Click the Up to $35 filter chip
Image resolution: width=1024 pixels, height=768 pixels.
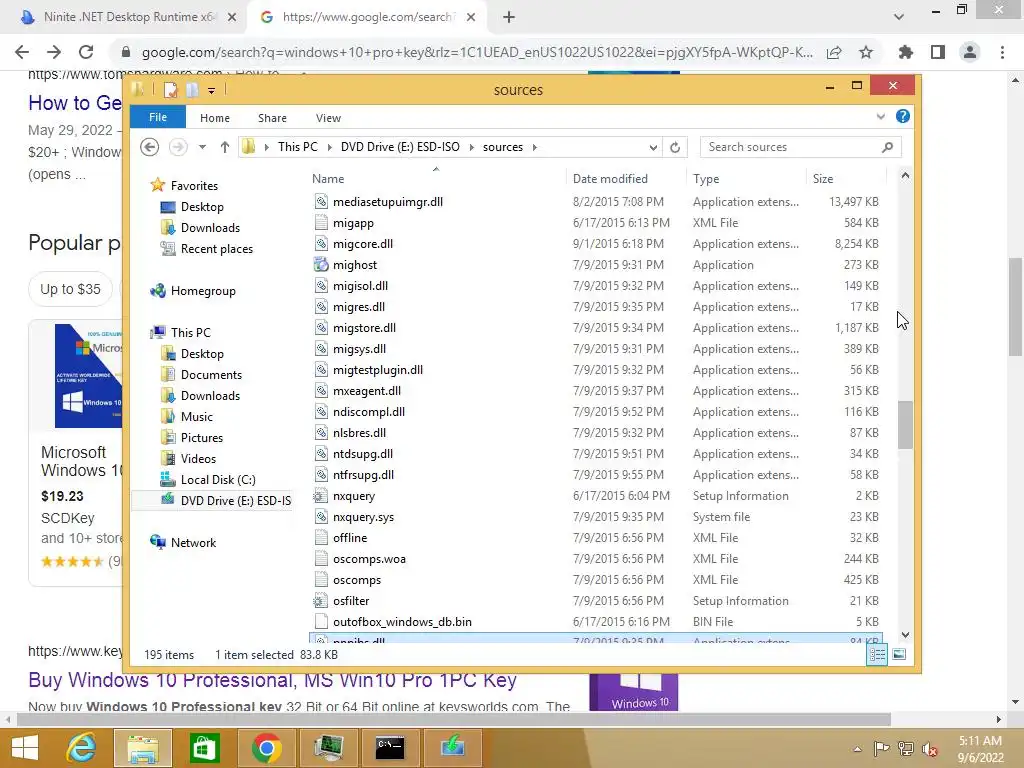point(71,289)
